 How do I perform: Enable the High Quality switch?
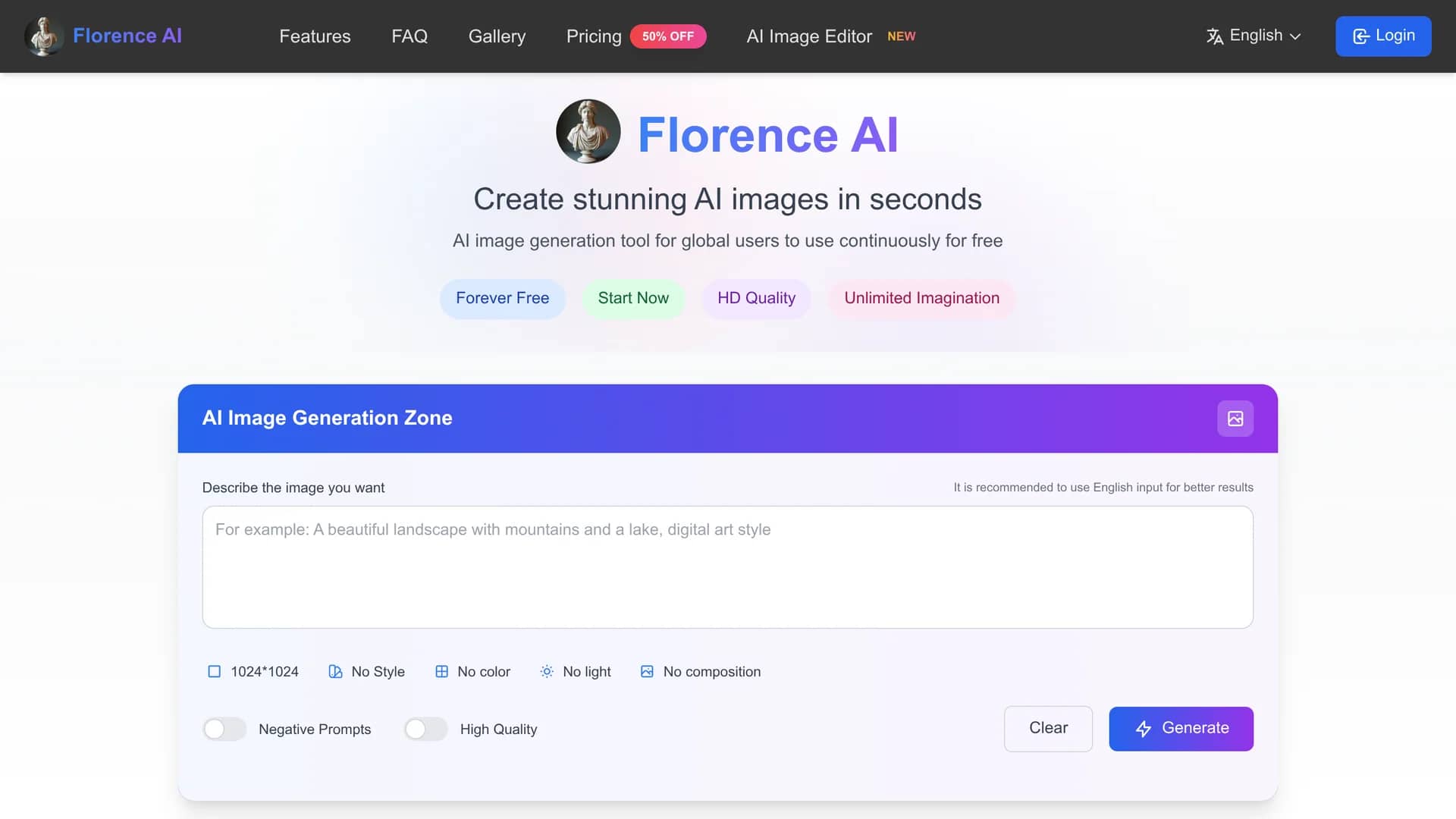425,729
